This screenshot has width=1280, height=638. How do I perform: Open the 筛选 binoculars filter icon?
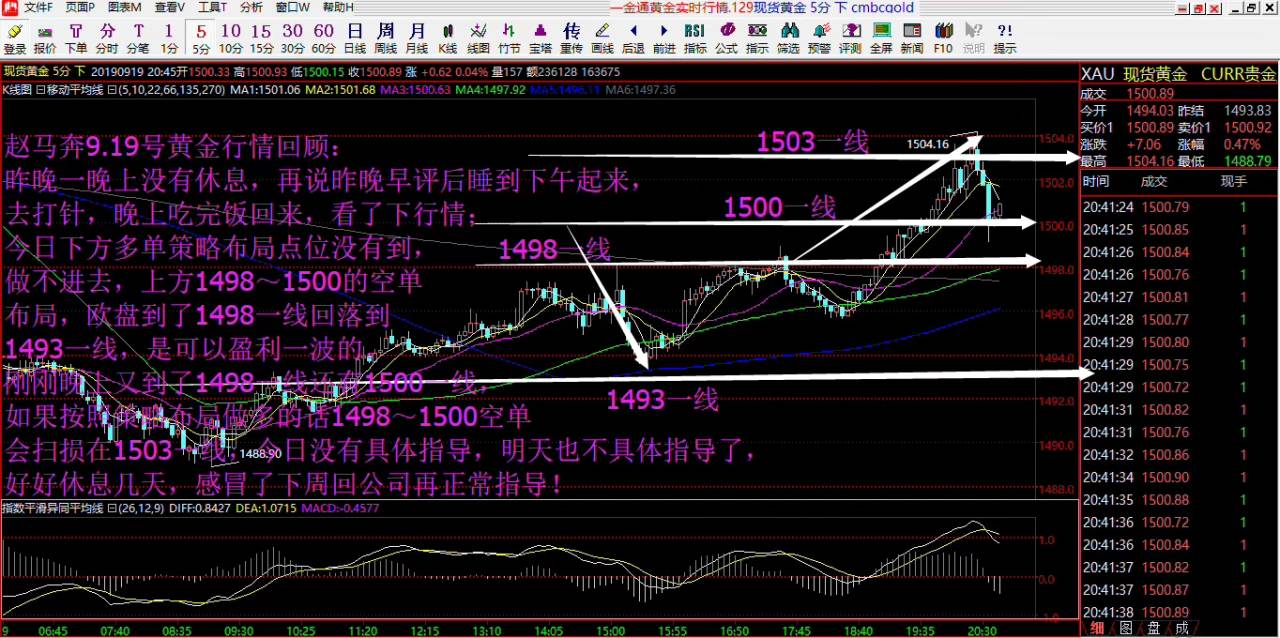[788, 38]
